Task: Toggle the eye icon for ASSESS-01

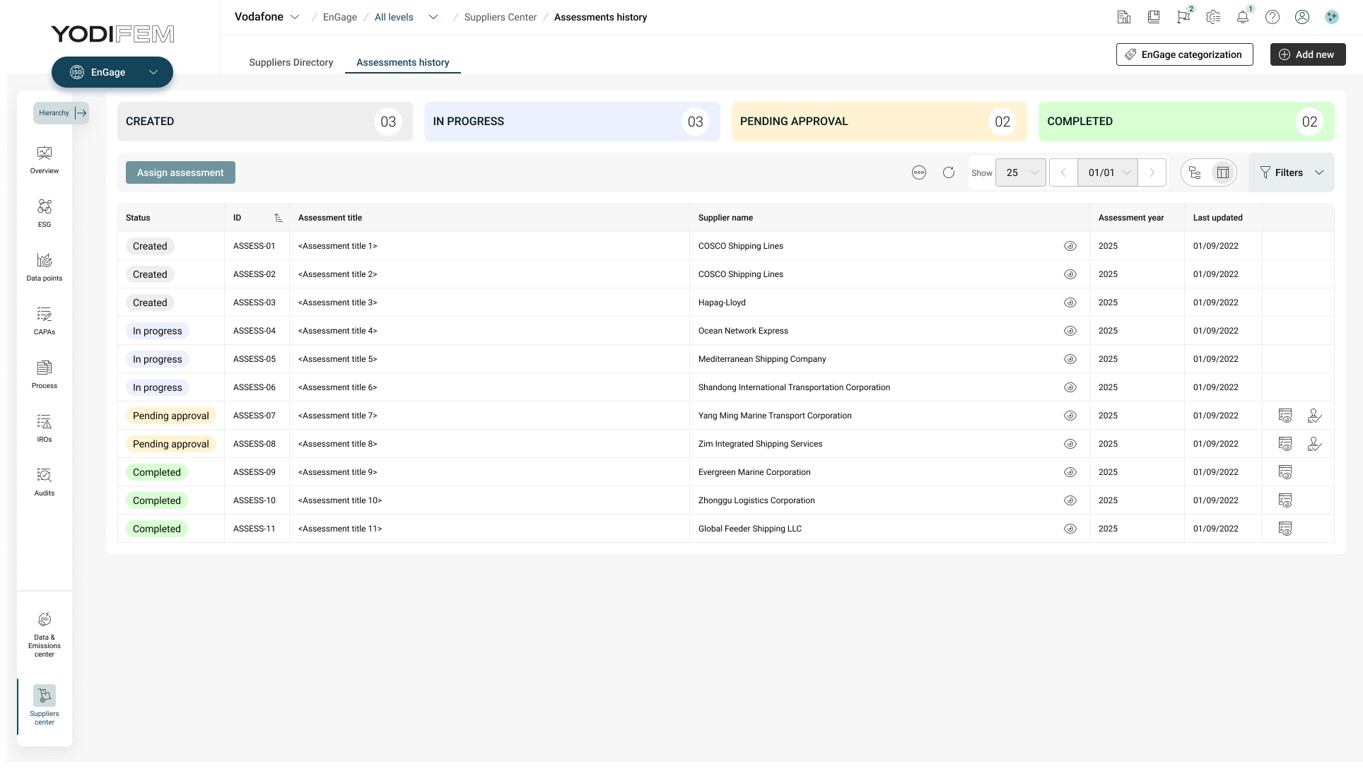Action: (x=1070, y=246)
